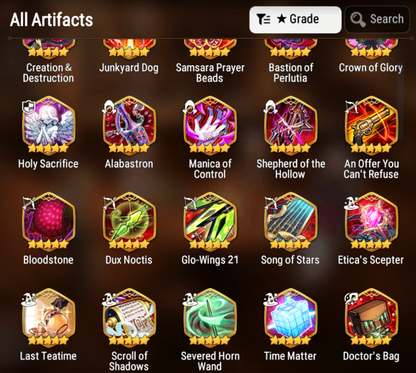
Task: Open the Doctor's Bag artifact
Action: pyautogui.click(x=371, y=318)
